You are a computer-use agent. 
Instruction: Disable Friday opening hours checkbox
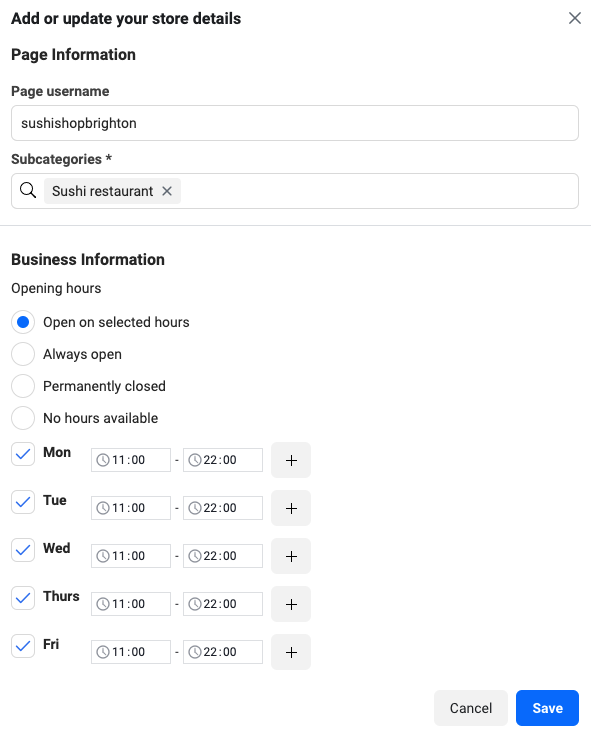pos(23,646)
